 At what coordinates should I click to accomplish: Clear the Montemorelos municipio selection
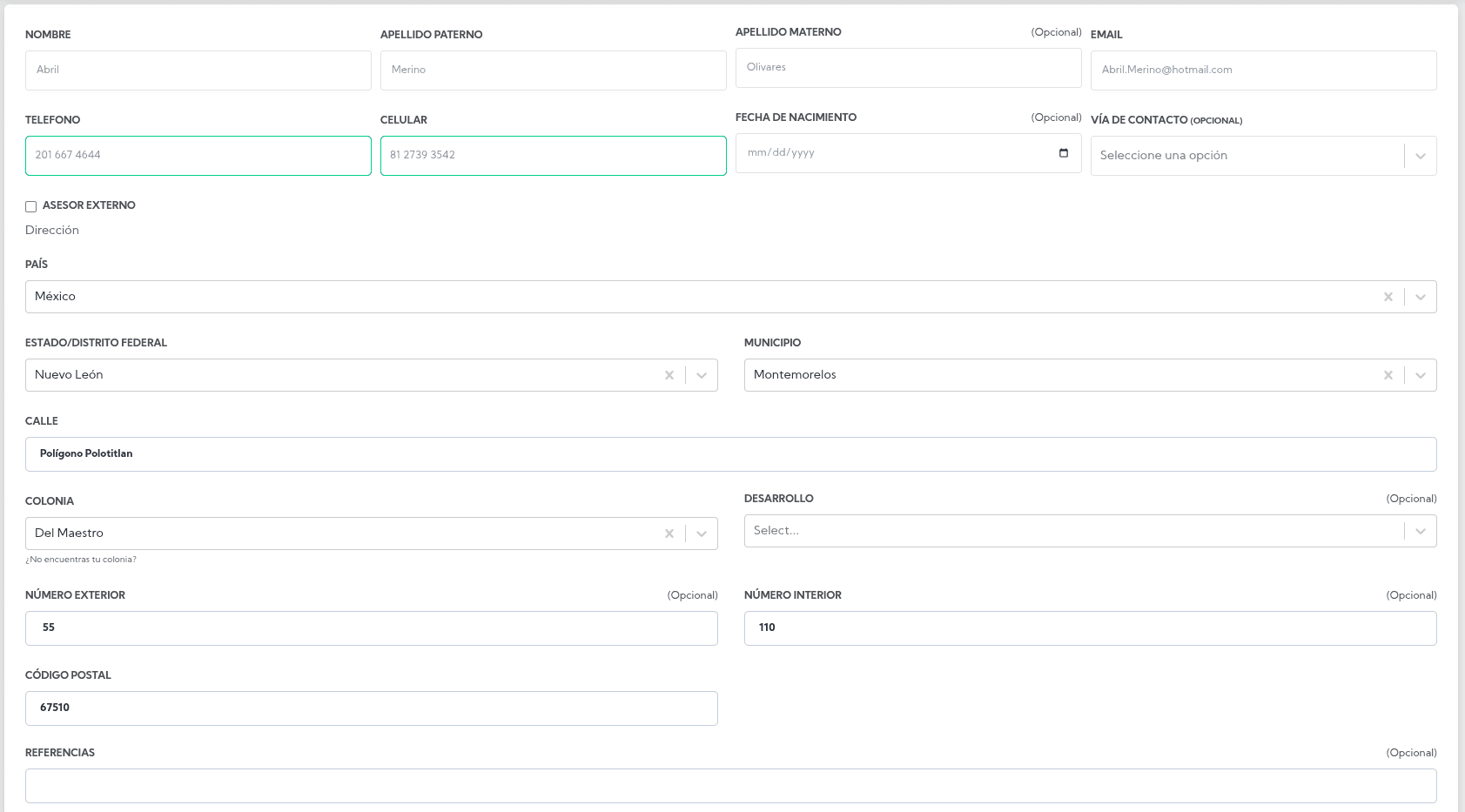point(1388,375)
